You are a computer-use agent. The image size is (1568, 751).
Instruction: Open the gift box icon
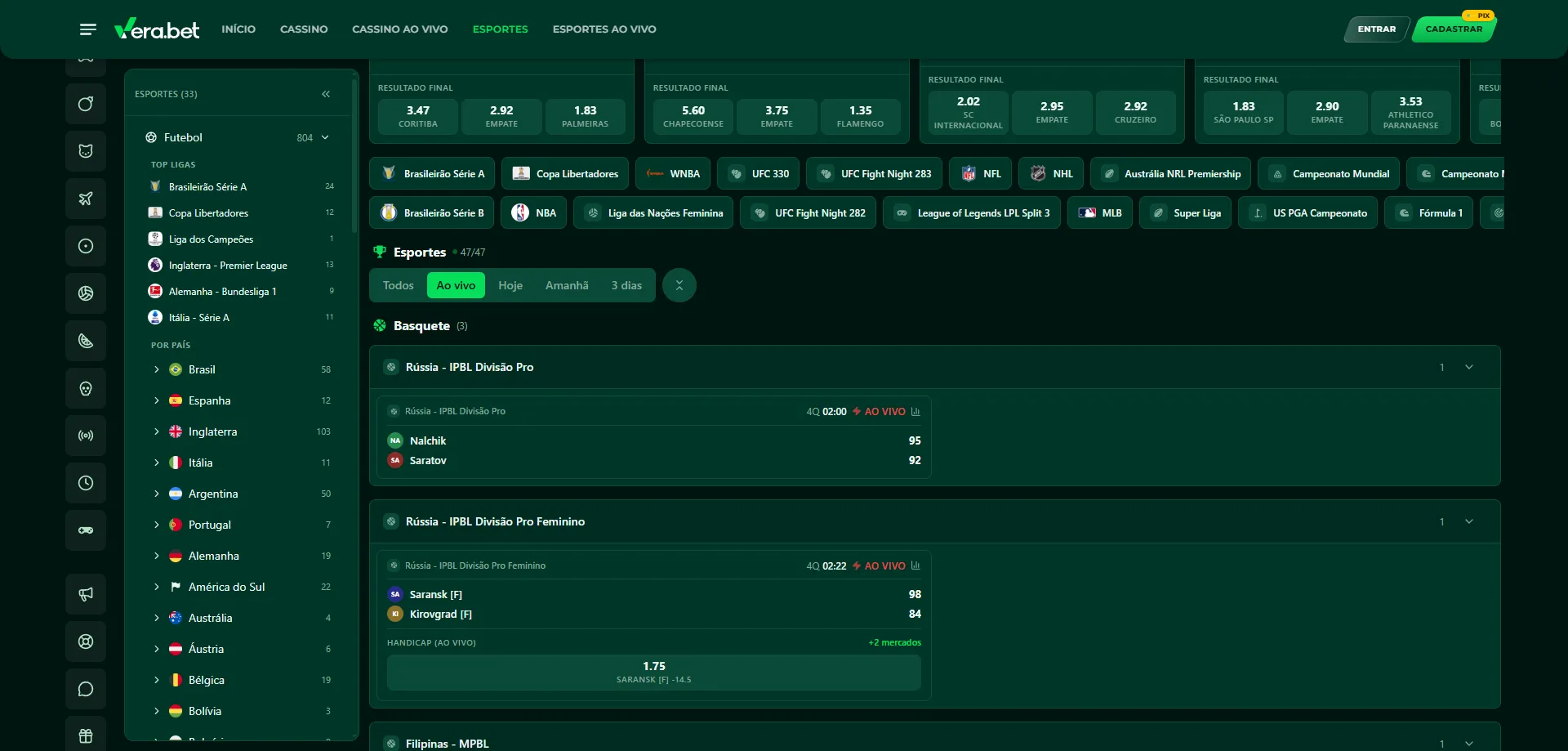pos(86,735)
